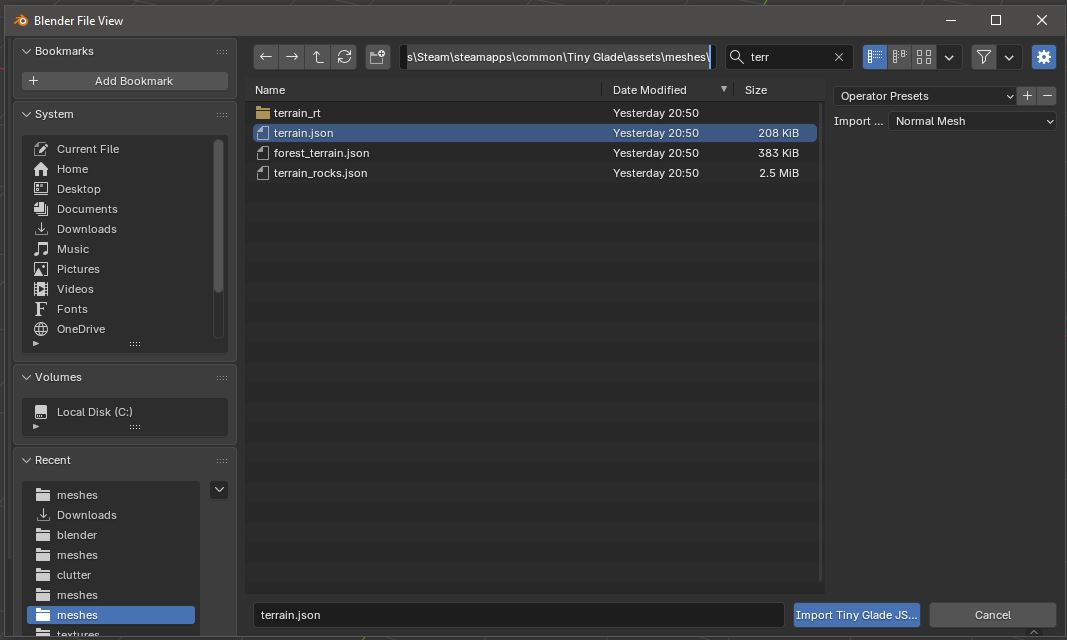1067x640 pixels.
Task: Switch to thumbnail display mode
Action: coord(924,57)
